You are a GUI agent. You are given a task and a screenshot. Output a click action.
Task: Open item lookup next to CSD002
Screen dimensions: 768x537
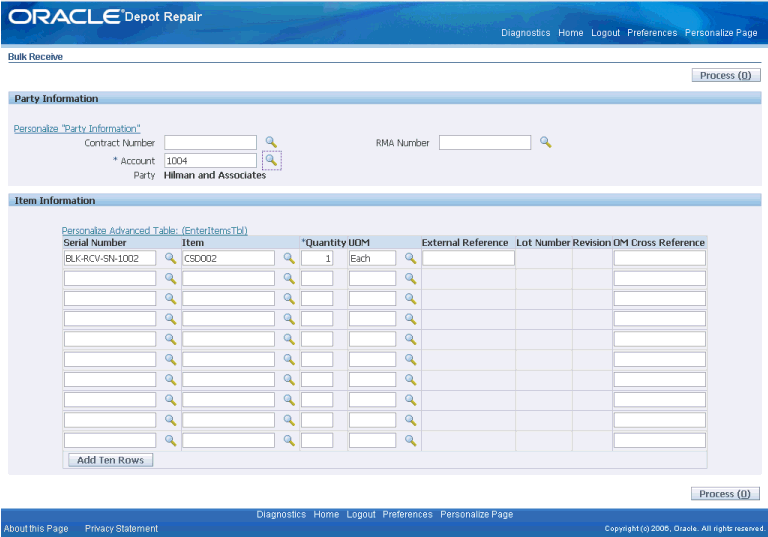289,258
